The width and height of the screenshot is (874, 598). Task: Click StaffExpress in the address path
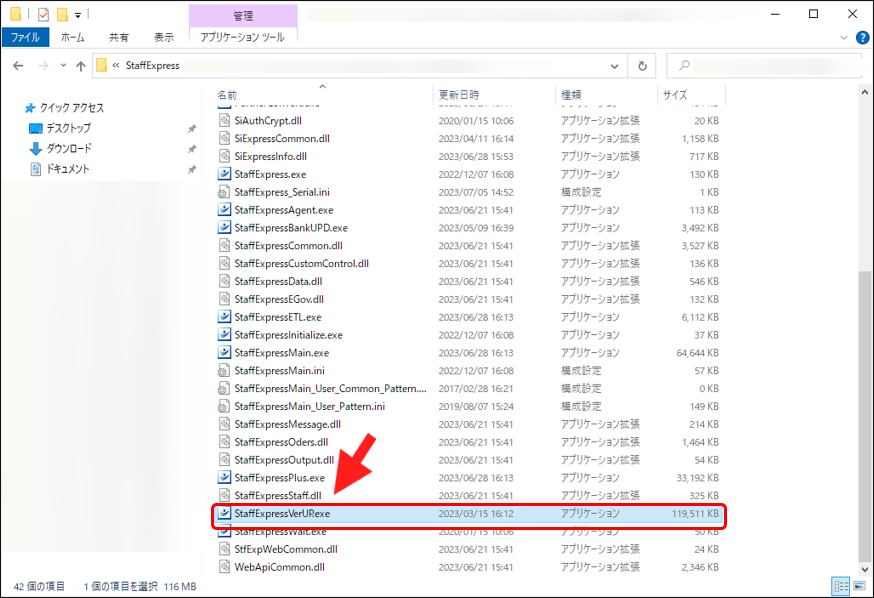153,65
